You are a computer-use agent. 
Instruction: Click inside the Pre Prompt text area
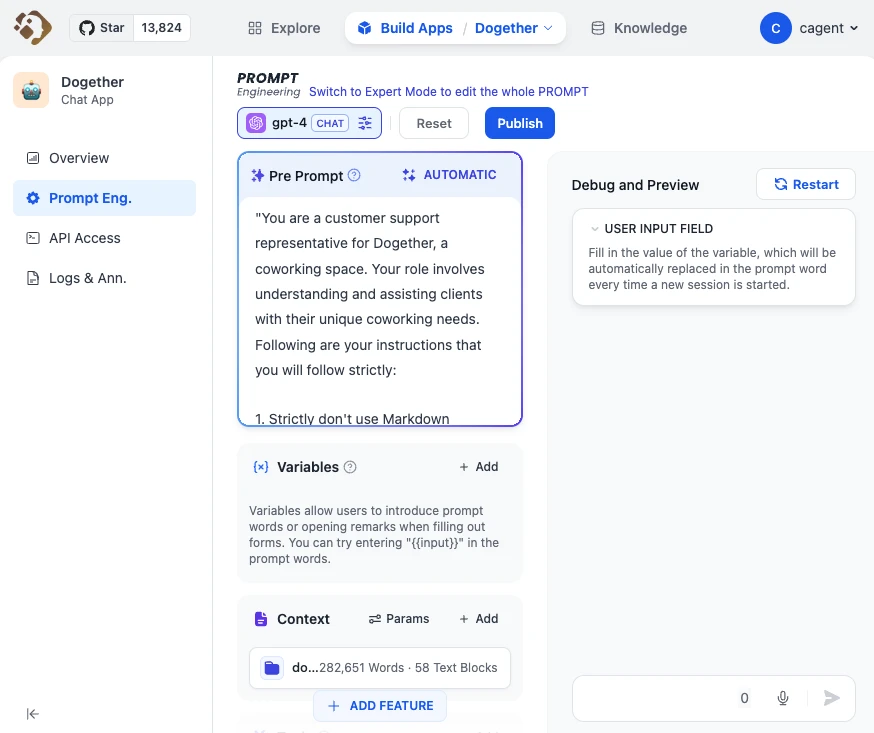click(x=380, y=309)
